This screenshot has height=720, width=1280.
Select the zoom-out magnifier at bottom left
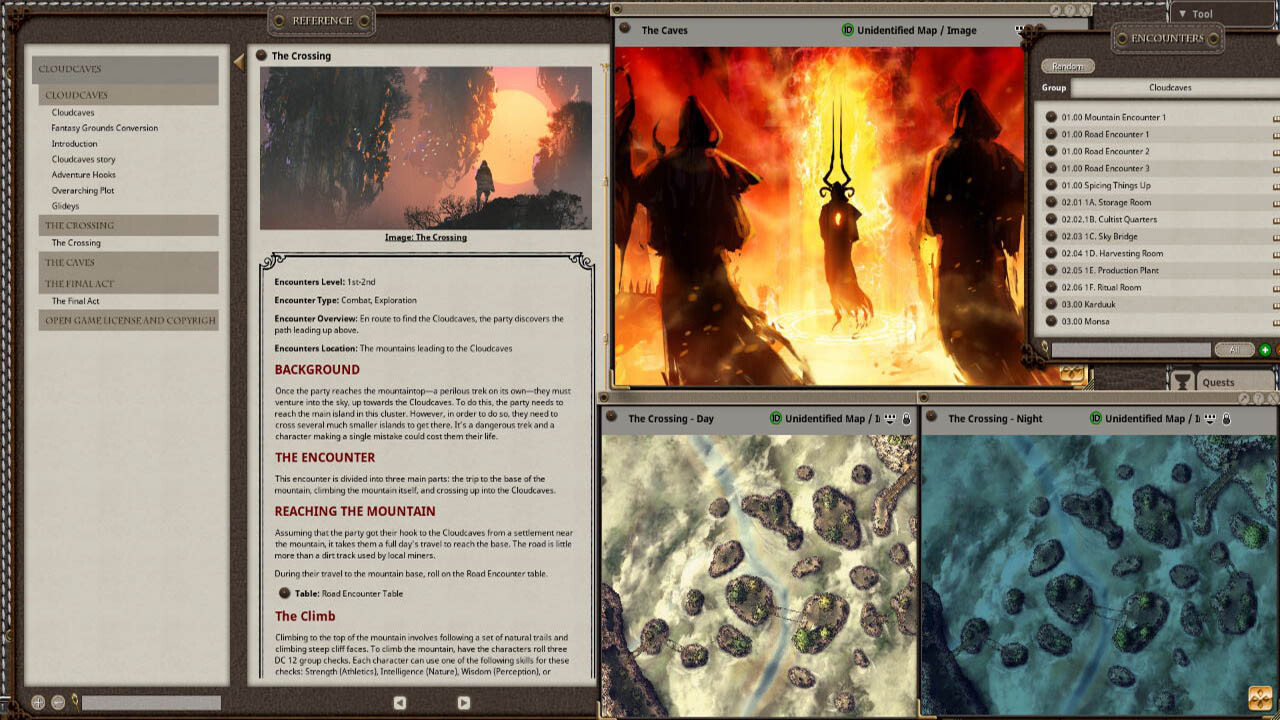click(x=57, y=702)
